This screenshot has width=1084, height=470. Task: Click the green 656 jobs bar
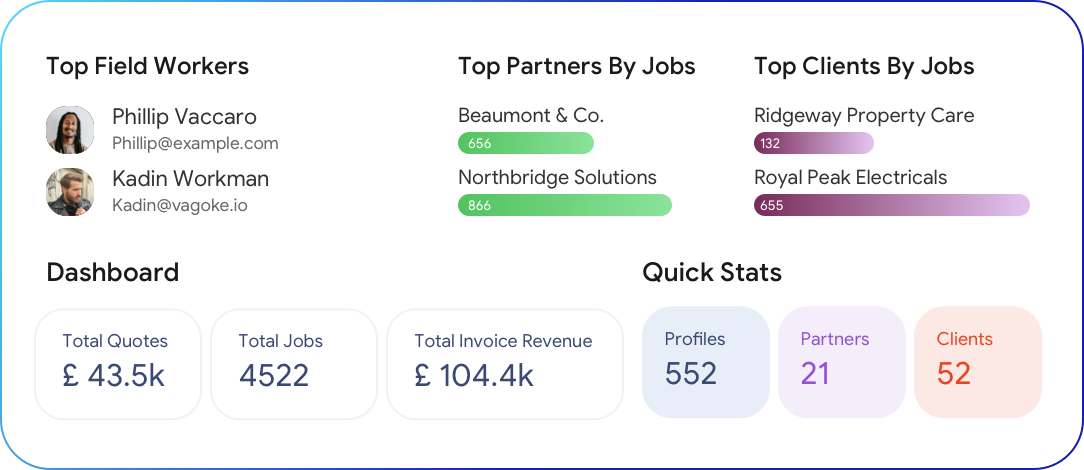(526, 143)
